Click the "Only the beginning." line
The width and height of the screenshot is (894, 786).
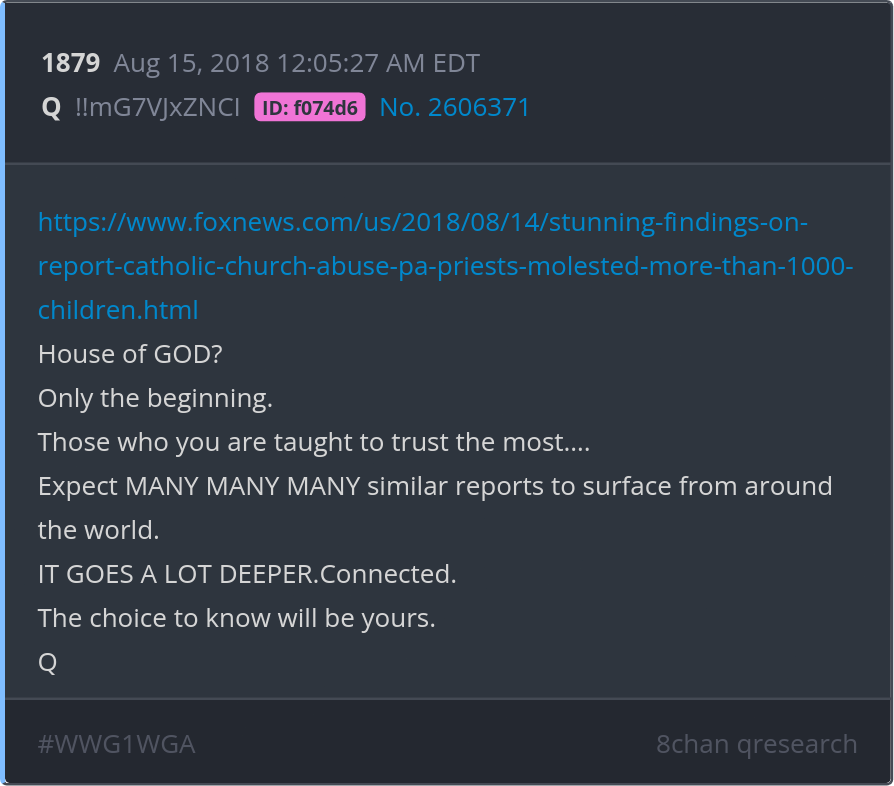(155, 398)
